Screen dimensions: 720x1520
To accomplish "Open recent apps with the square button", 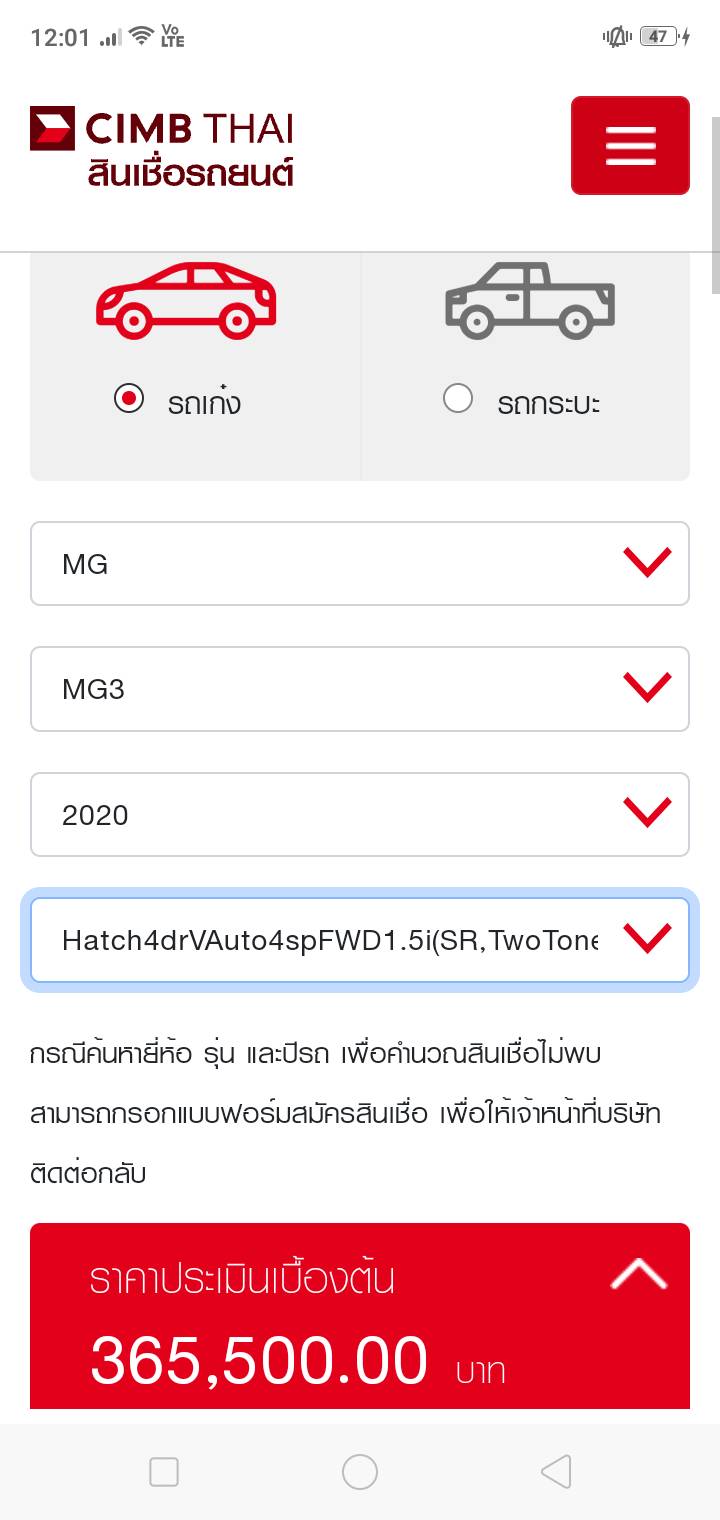I will 163,1471.
